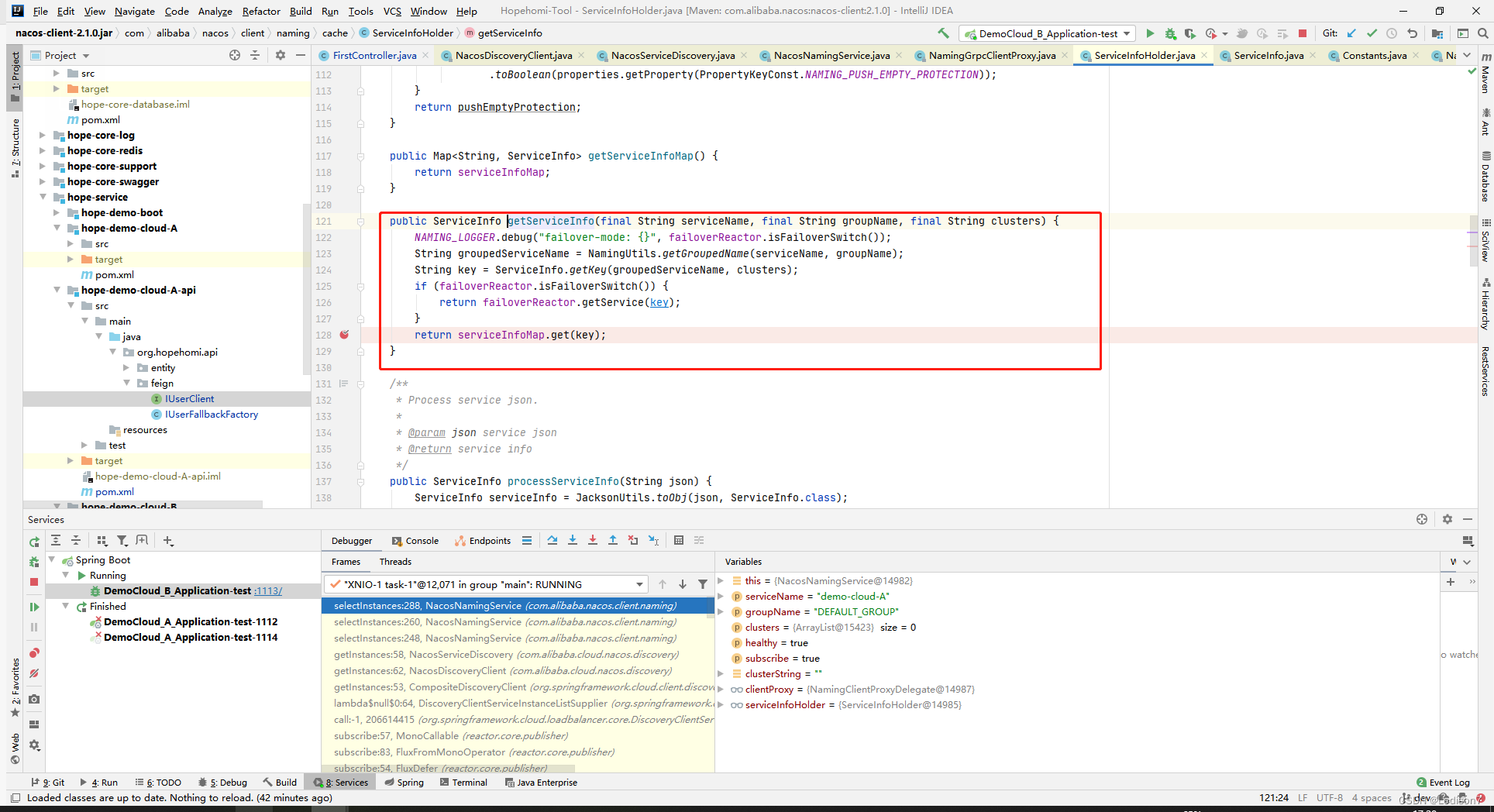Collapse Spring Boot node in Services
Screen dimensions: 1494x812
pyautogui.click(x=52, y=559)
